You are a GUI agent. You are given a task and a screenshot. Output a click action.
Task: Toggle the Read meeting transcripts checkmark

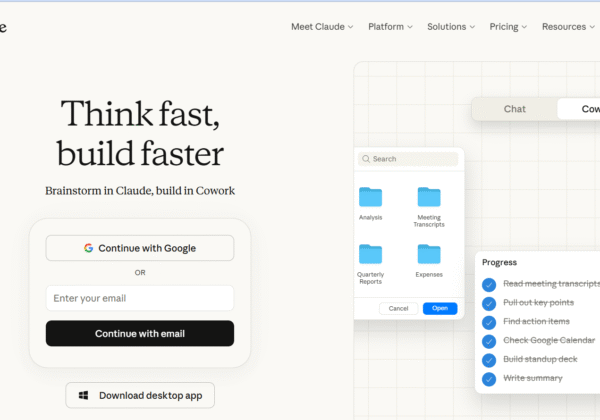(489, 284)
